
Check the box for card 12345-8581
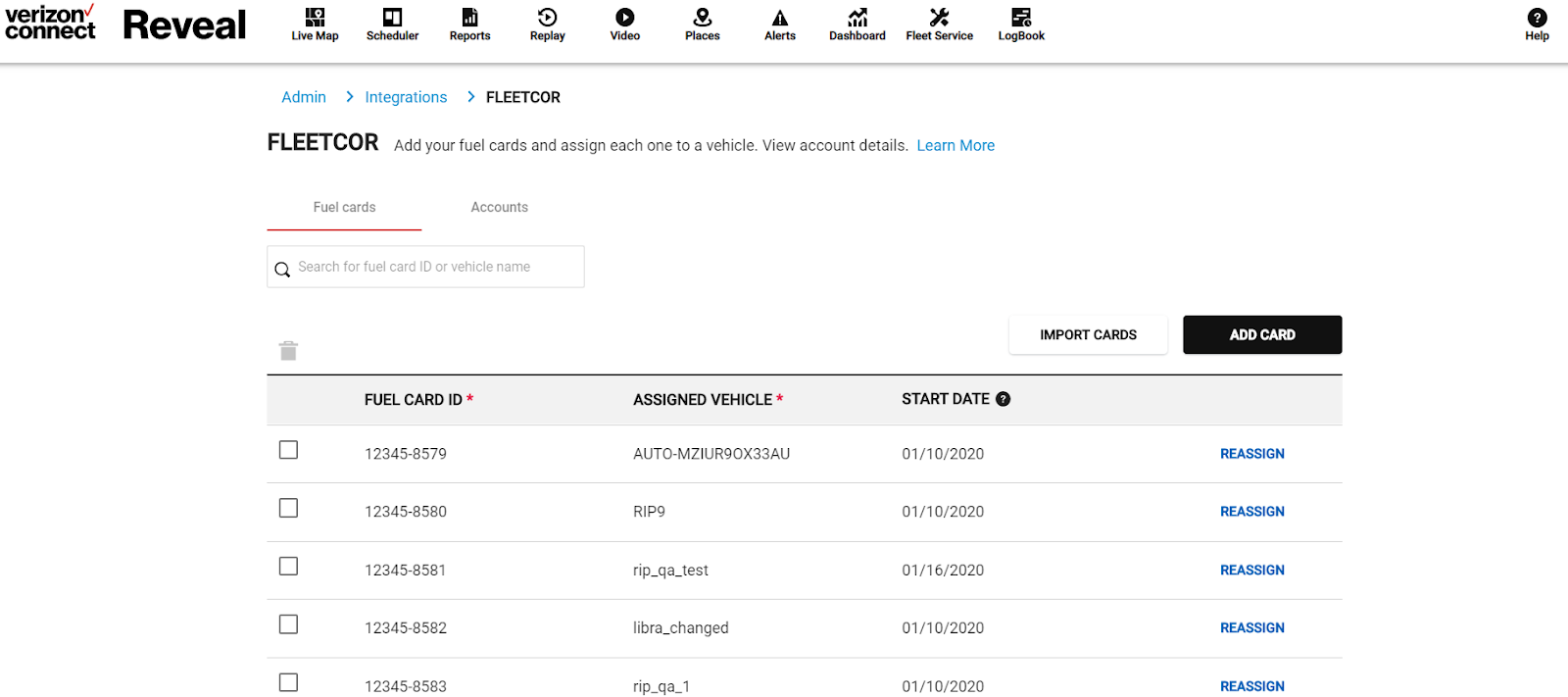point(288,567)
